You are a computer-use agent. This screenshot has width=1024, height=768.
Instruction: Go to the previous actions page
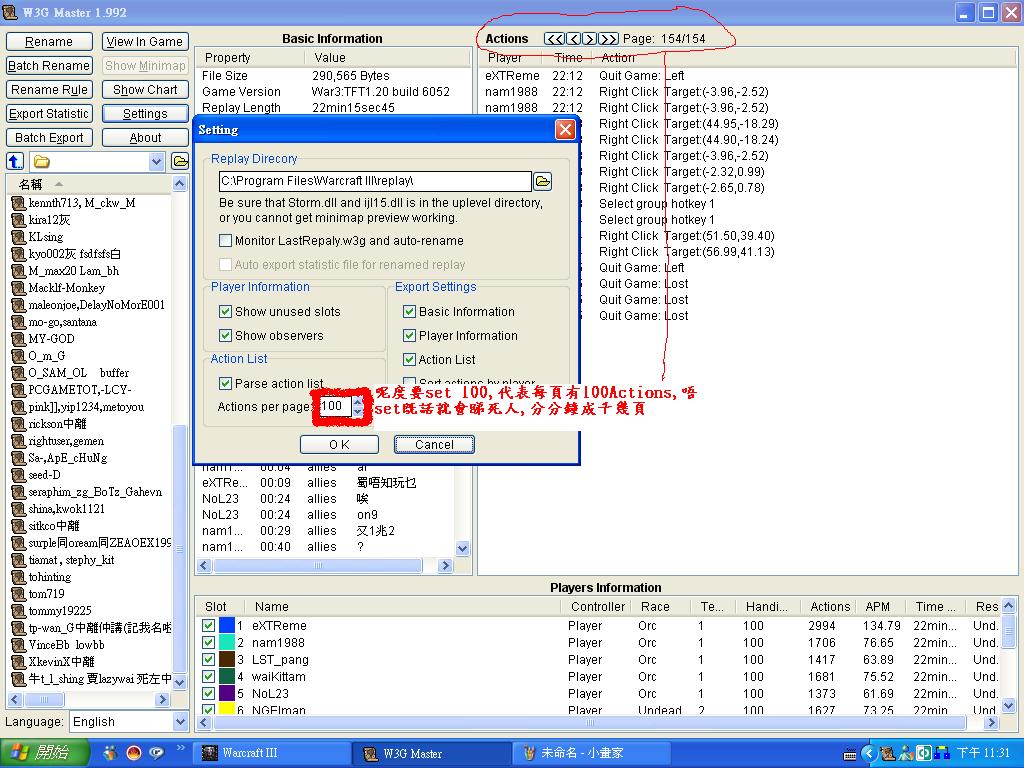[573, 39]
